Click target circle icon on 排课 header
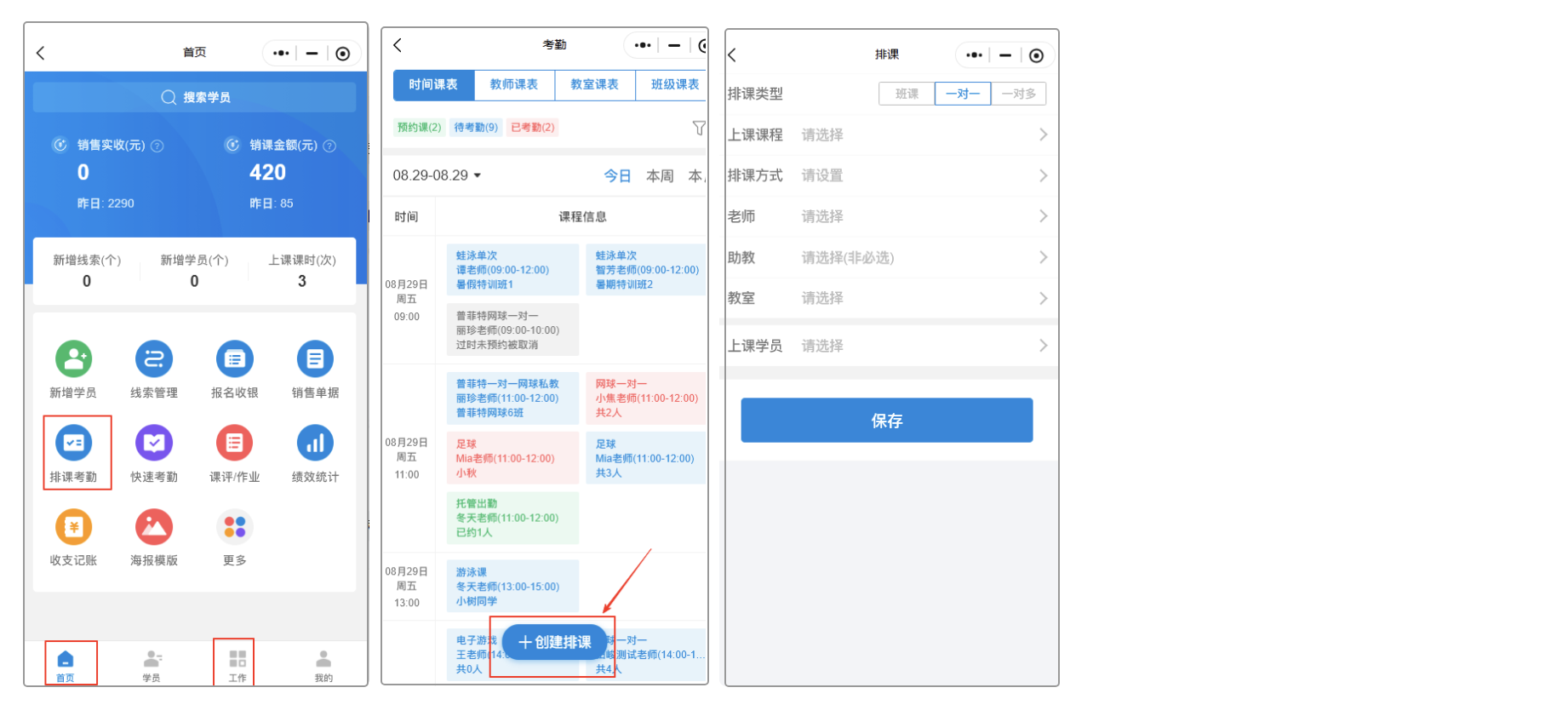 (x=1036, y=55)
